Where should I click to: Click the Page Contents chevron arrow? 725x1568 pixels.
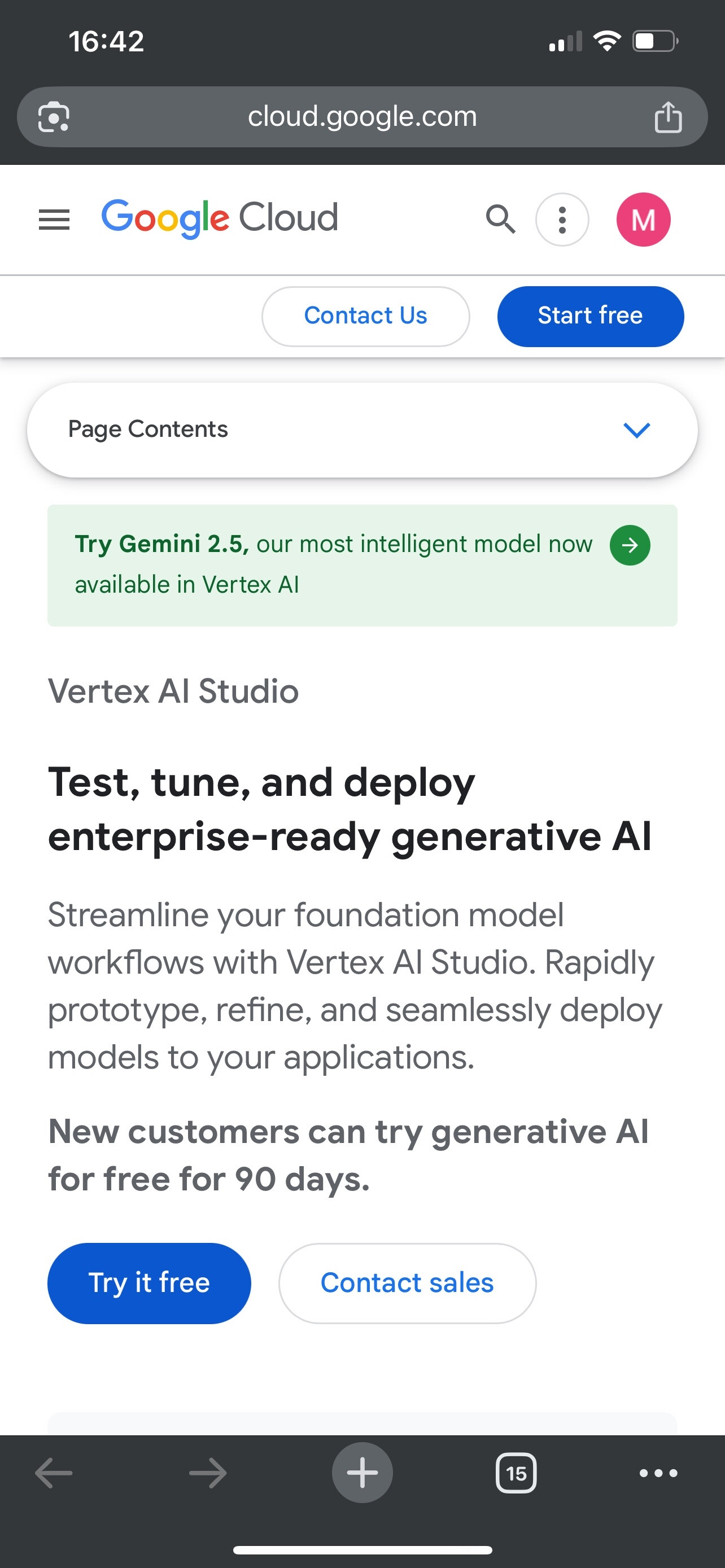pos(637,430)
